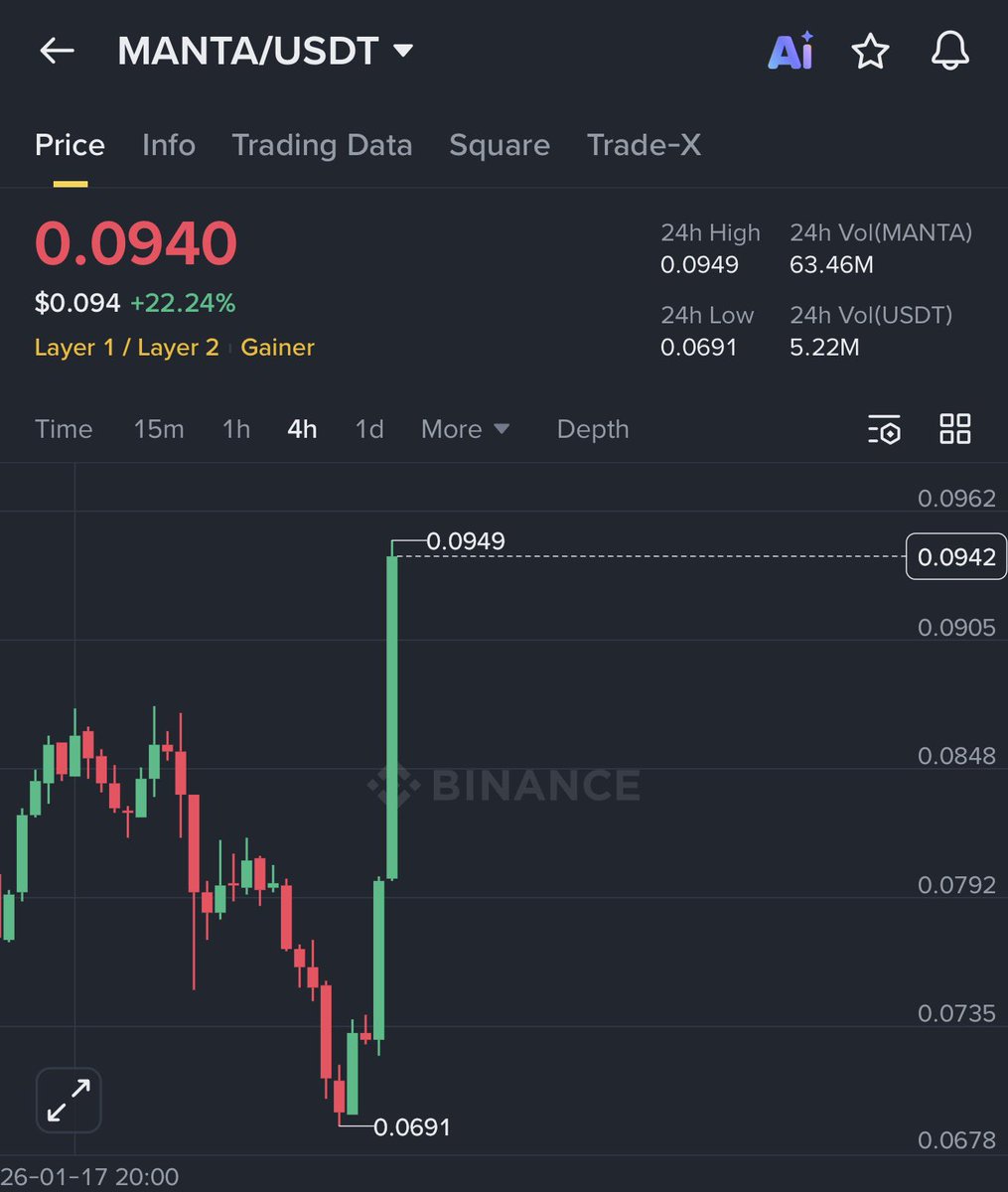
Task: Tap the Gainer tag
Action: 277,348
